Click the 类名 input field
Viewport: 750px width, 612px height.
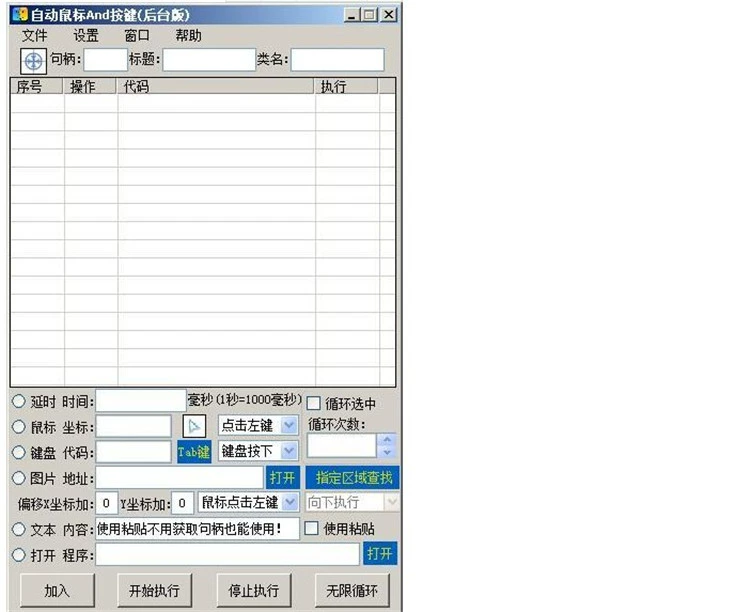point(337,60)
